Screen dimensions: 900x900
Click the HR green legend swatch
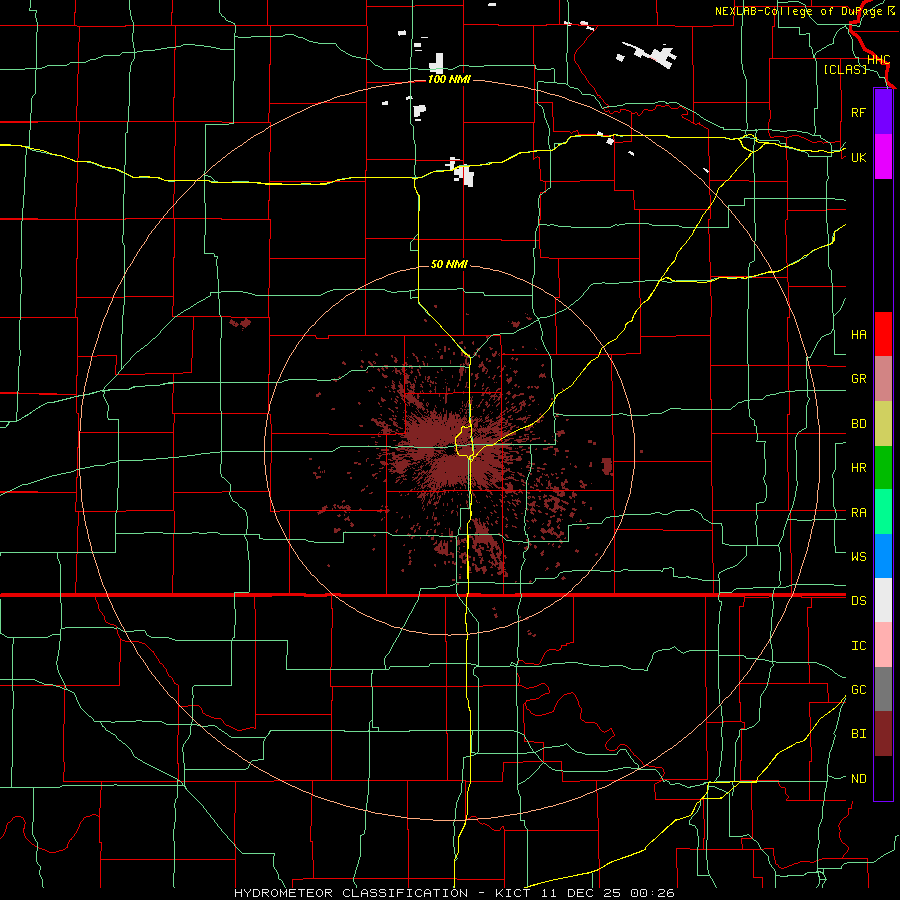click(883, 467)
